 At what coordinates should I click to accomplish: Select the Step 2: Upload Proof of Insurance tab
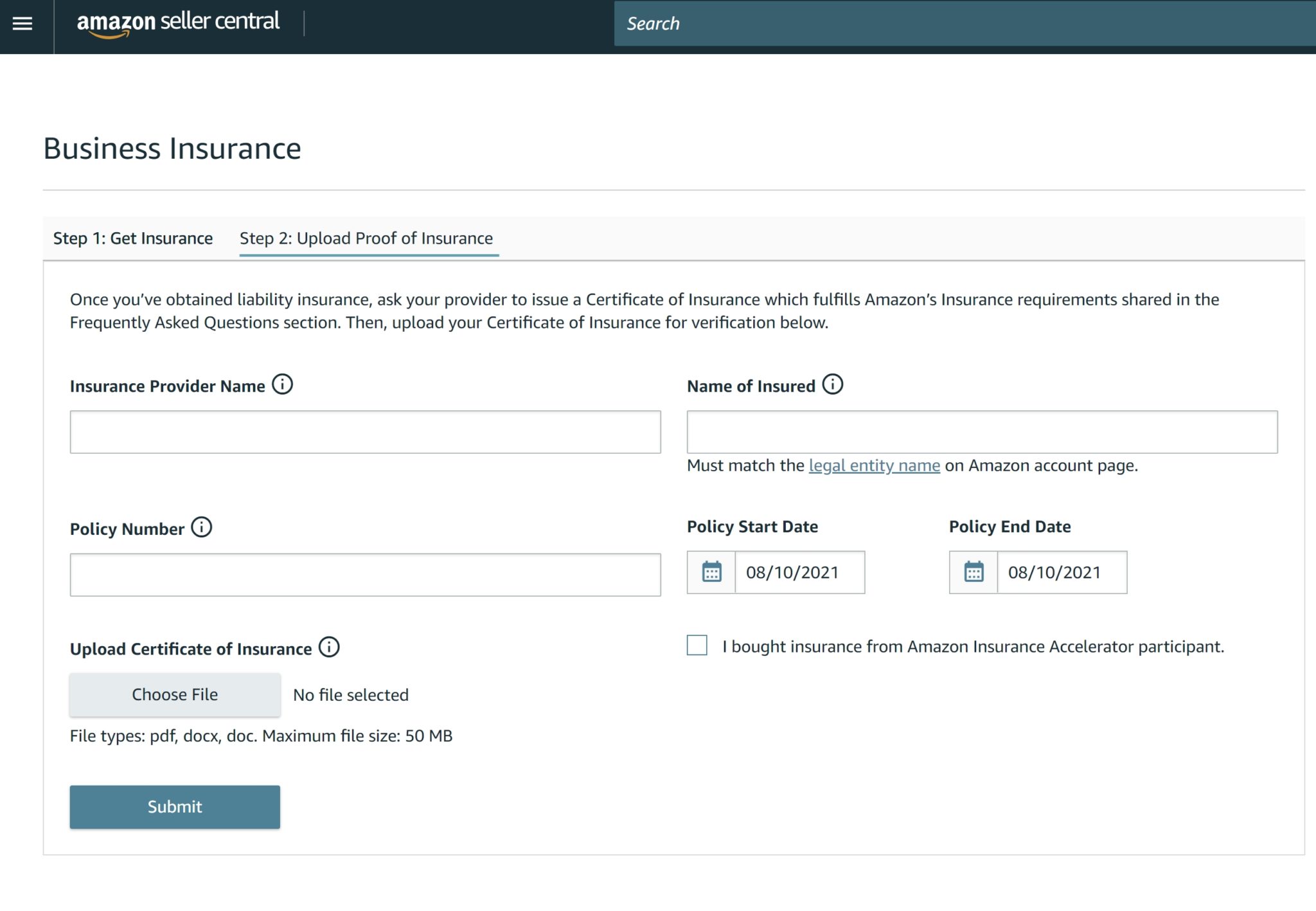[x=366, y=238]
